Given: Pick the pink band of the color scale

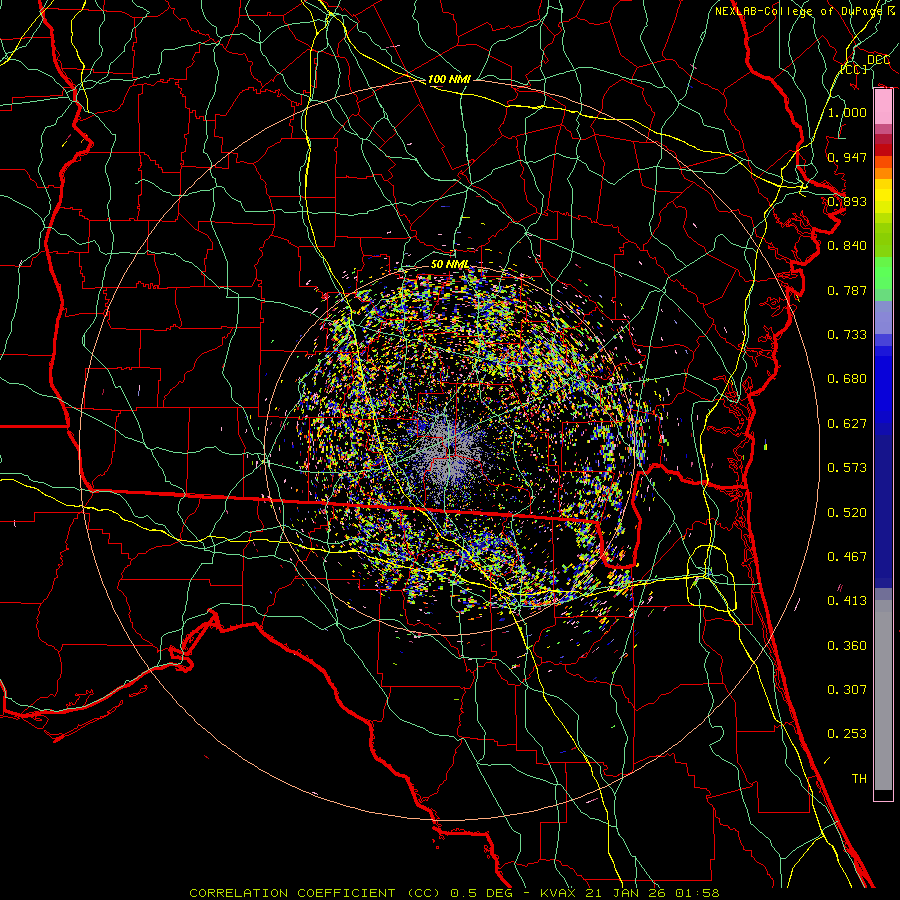Looking at the screenshot, I should tap(883, 107).
